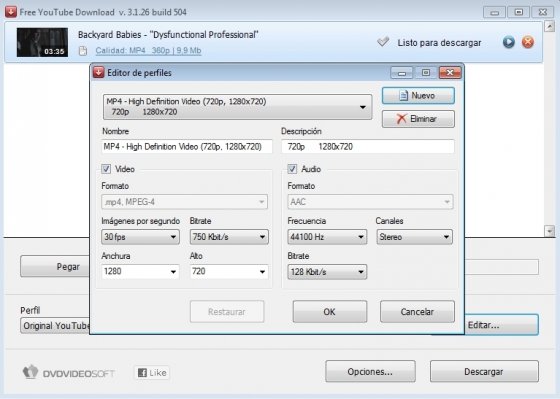Click the blue play icon for the Backyard Babies video

(x=509, y=42)
